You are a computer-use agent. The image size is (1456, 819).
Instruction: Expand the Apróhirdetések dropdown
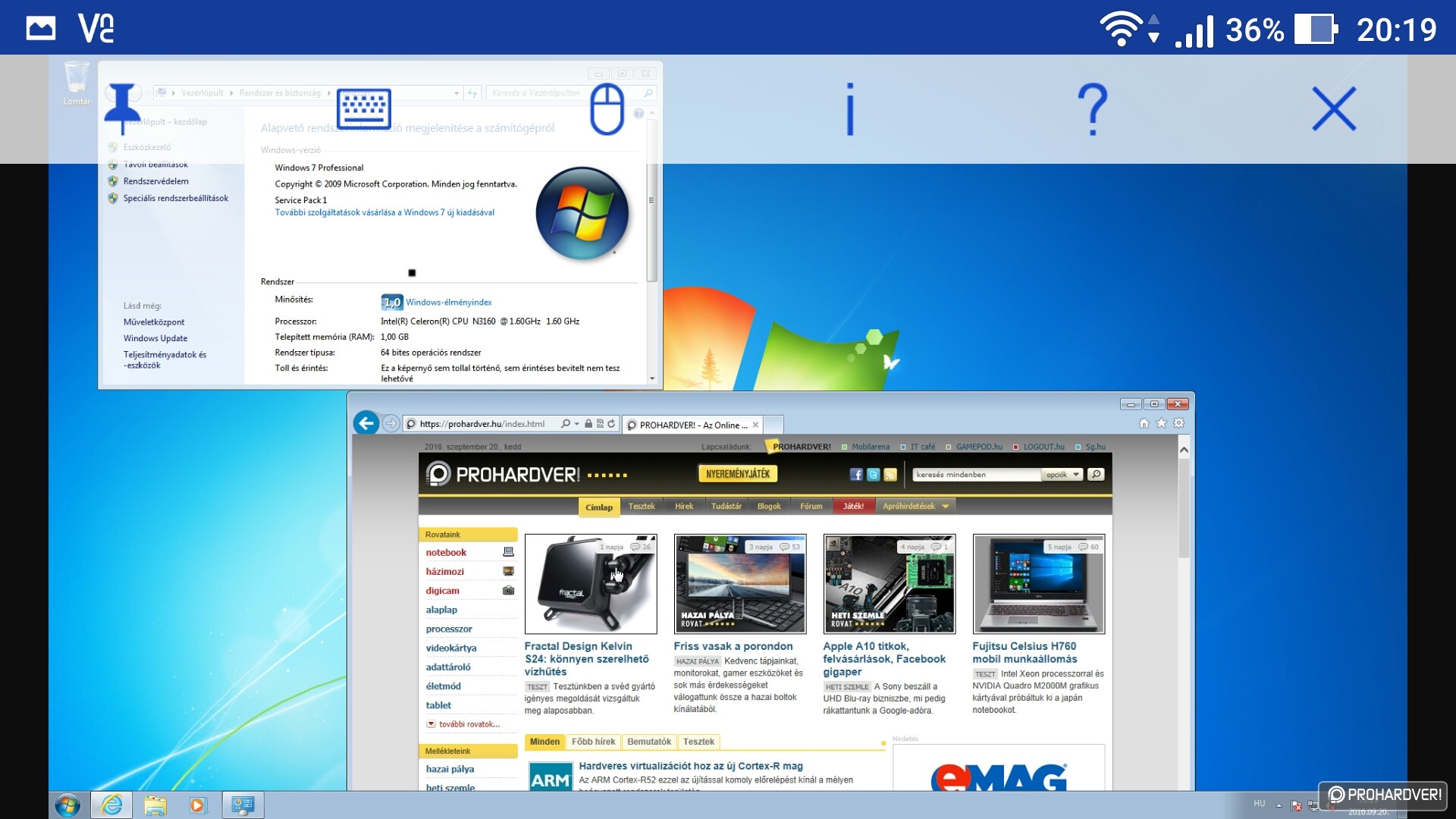(x=915, y=506)
